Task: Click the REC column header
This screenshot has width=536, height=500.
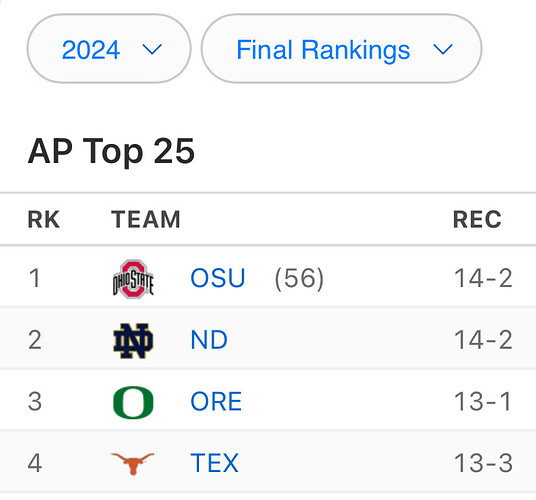Action: click(x=477, y=219)
